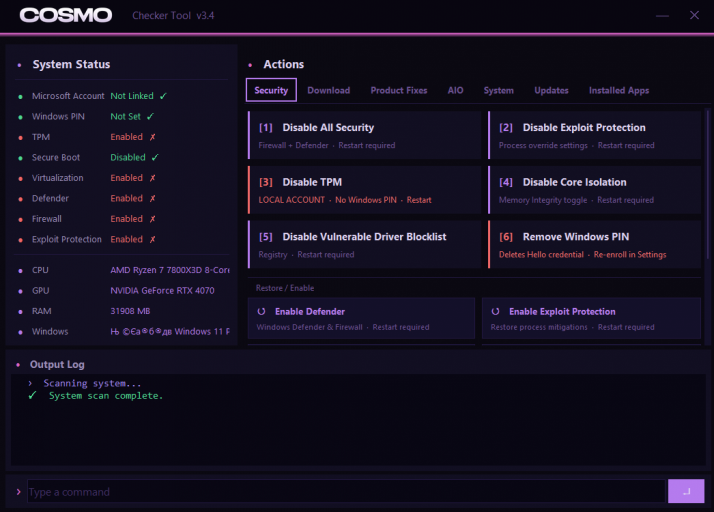Click the submit command arrow button
The image size is (714, 512).
pyautogui.click(x=686, y=491)
